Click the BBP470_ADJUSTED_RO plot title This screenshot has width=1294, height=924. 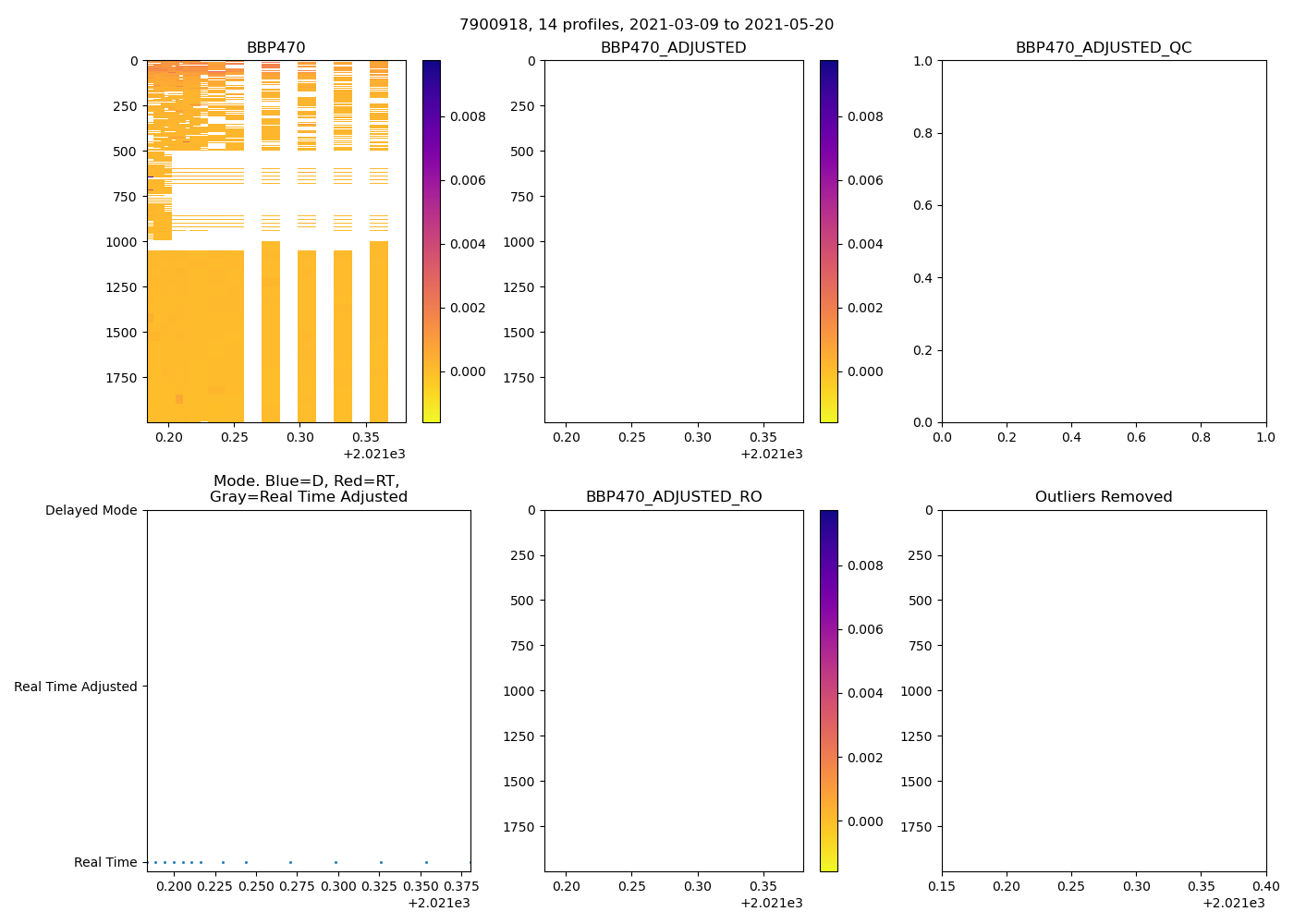coord(673,497)
